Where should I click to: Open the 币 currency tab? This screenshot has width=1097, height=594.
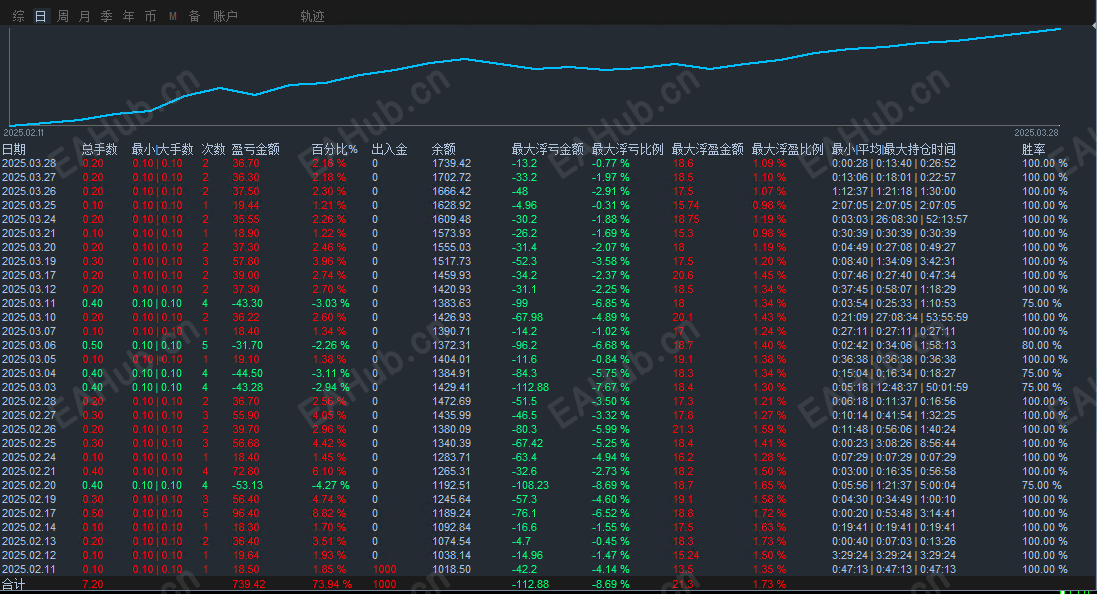pos(150,16)
